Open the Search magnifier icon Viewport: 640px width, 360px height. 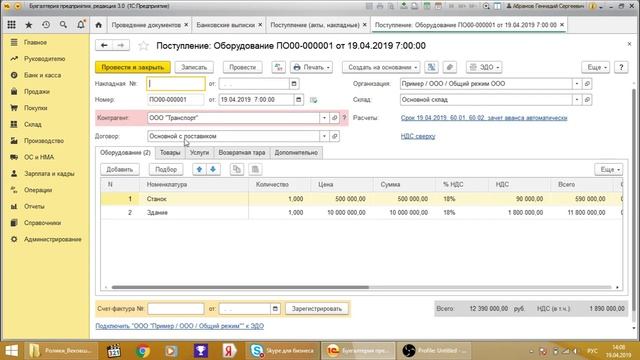[x=63, y=25]
